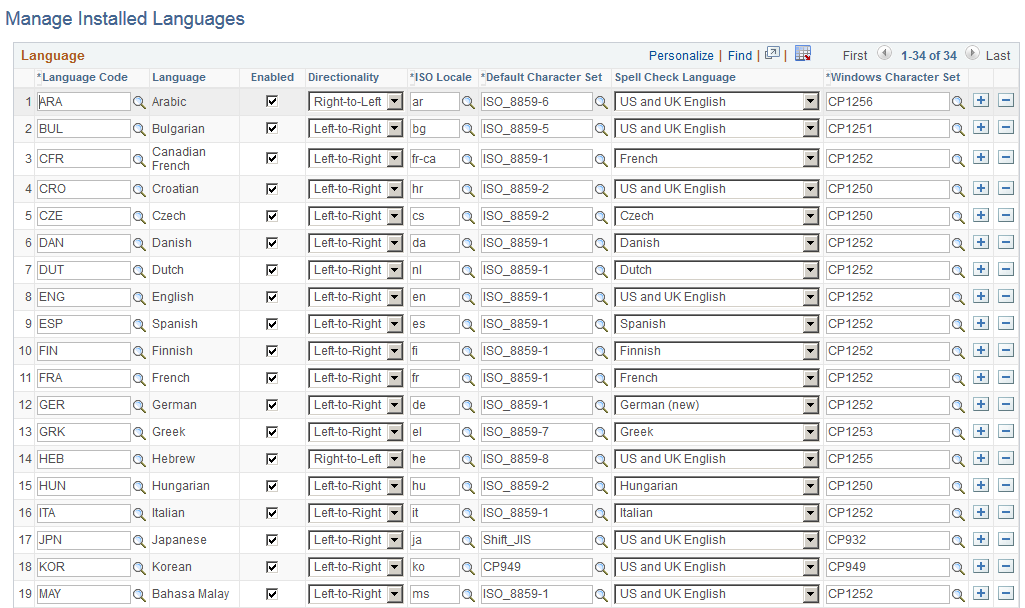Open ISO locale lookup for English
Viewport: 1025px width, 608px height.
pyautogui.click(x=468, y=297)
